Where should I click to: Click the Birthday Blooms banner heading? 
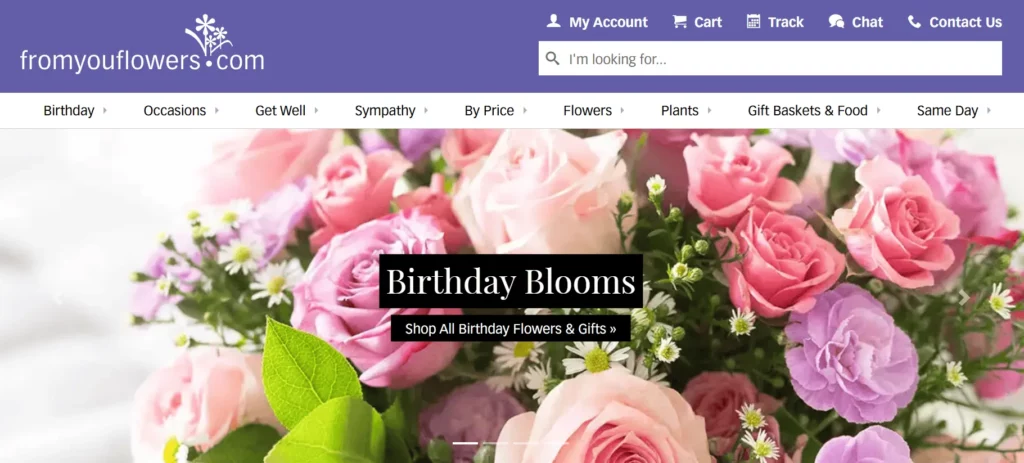click(510, 282)
